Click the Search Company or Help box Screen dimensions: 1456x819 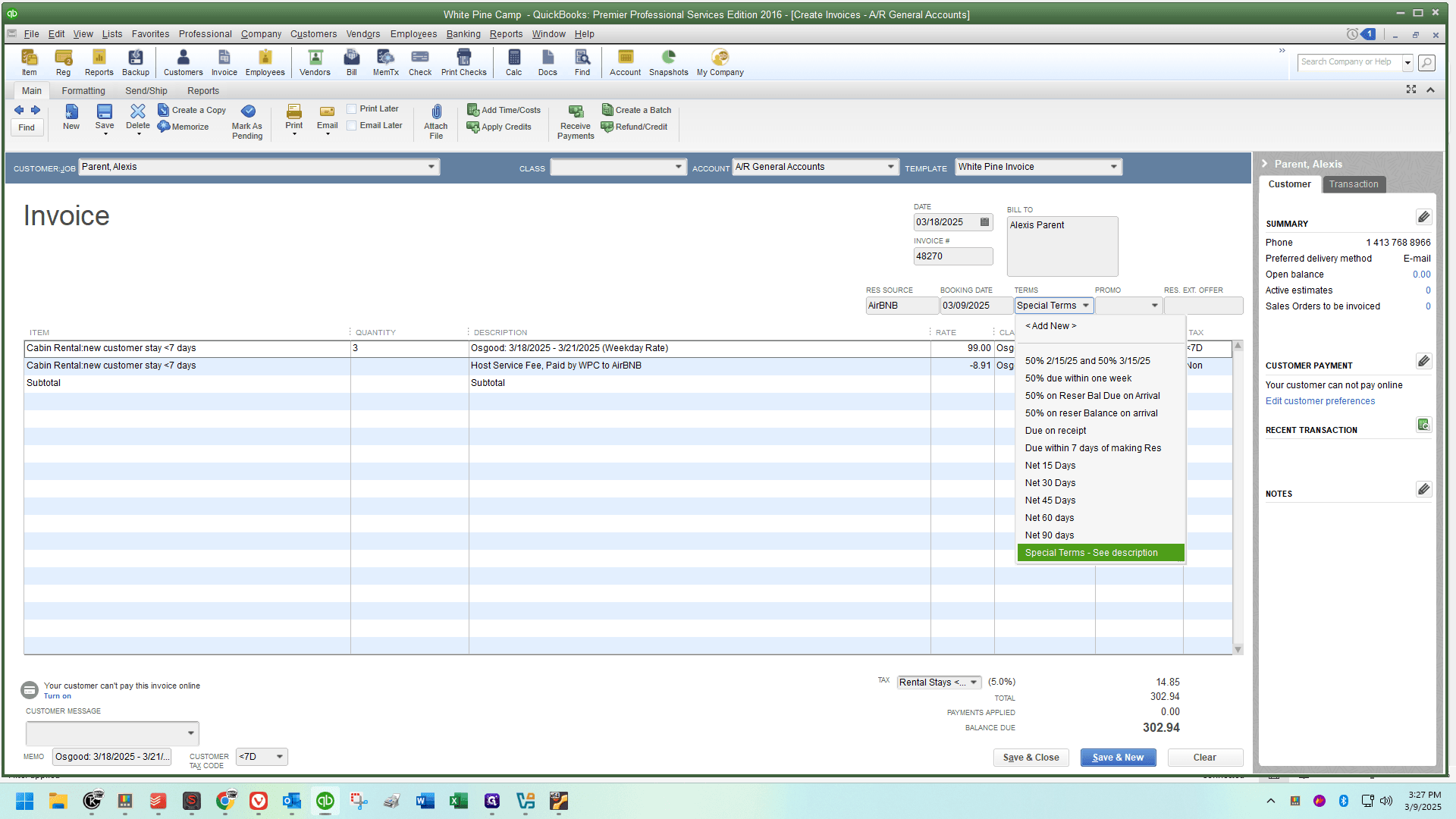point(1350,62)
